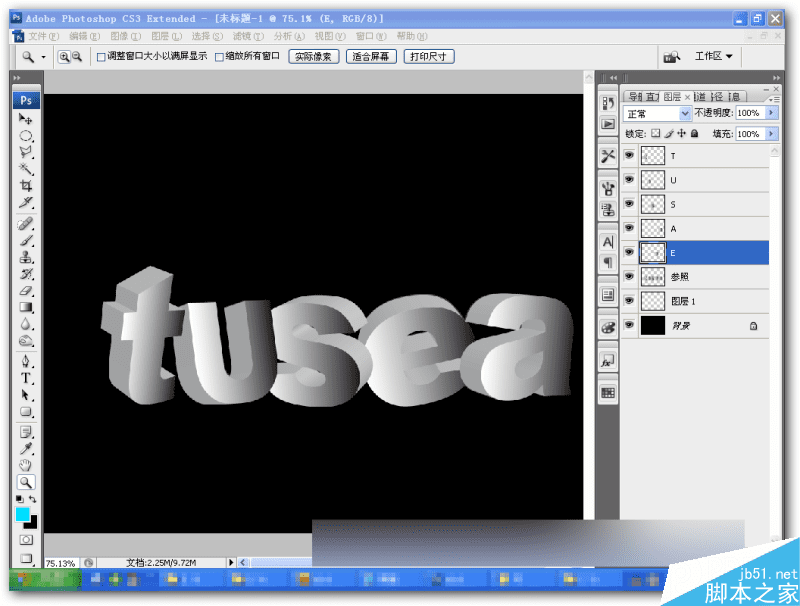
Task: Select the Magic Wand tool
Action: [26, 169]
